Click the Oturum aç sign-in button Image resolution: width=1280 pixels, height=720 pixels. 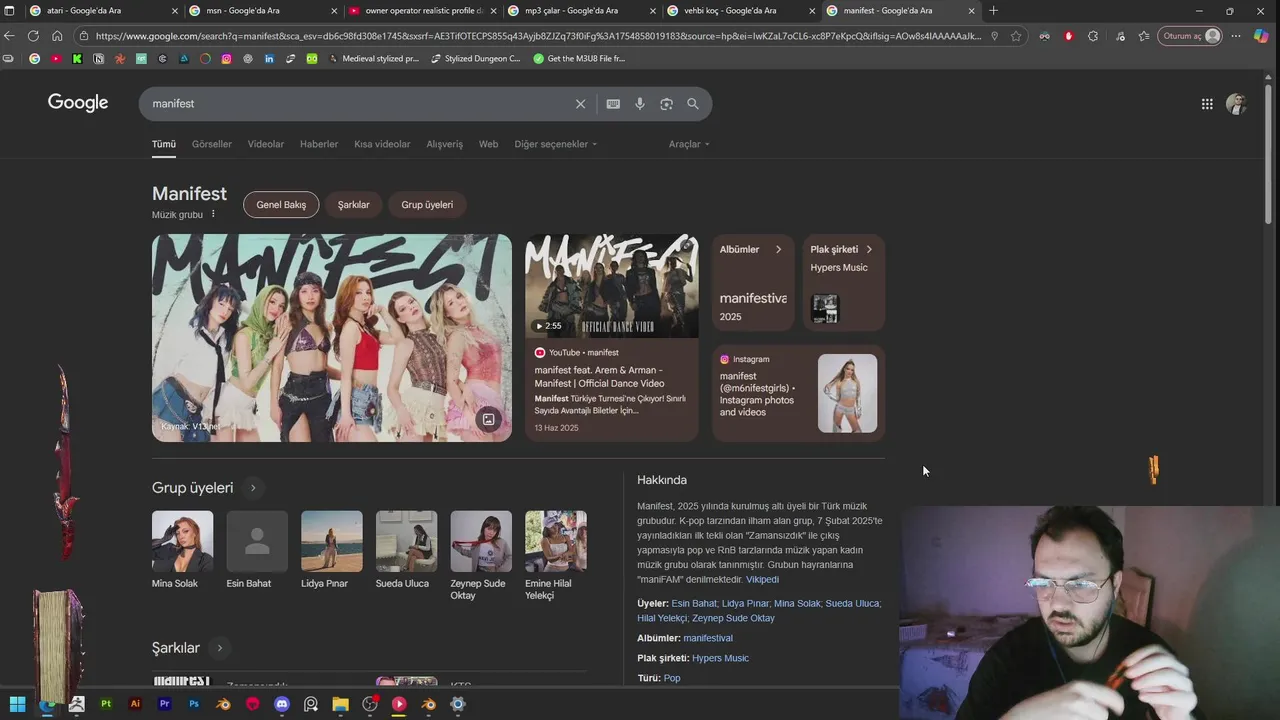coord(1191,36)
